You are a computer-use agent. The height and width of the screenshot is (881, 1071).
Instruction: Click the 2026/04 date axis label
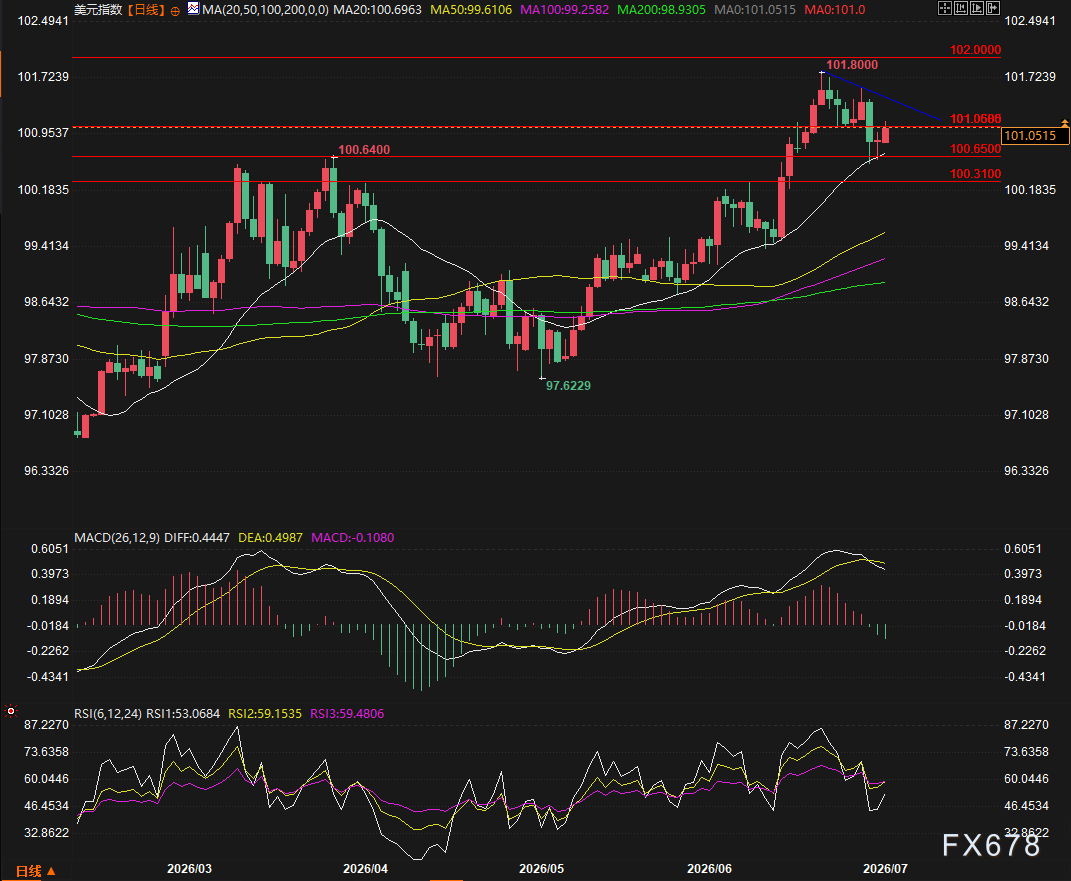point(365,869)
